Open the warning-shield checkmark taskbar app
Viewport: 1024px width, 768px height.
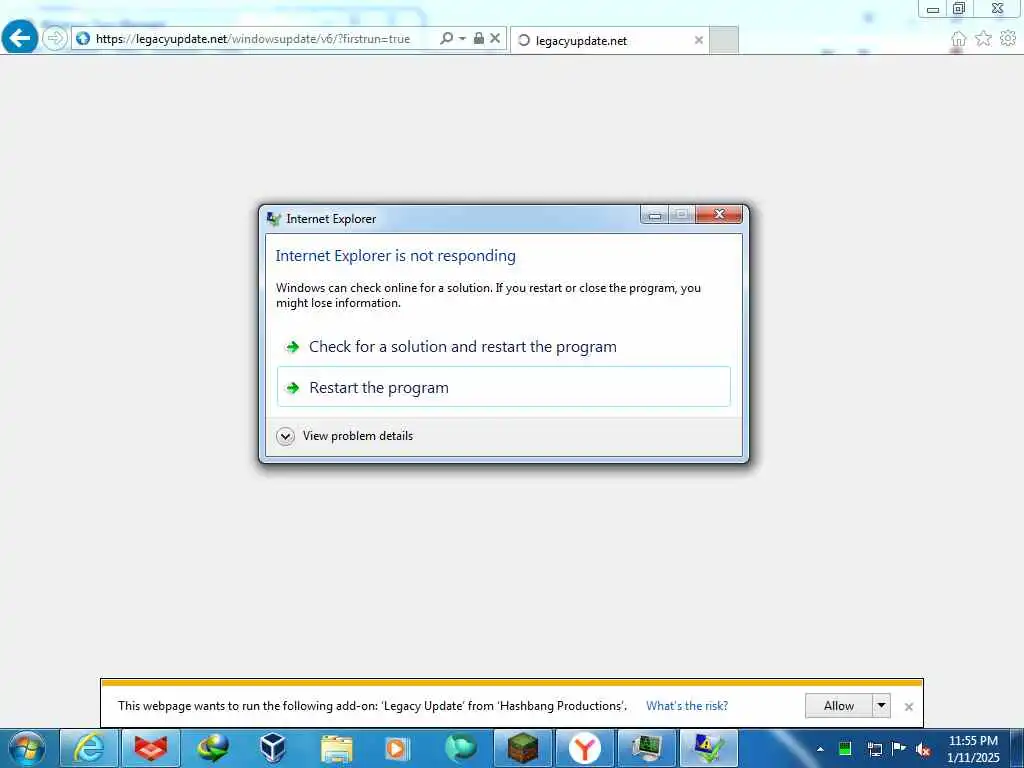pyautogui.click(x=709, y=748)
